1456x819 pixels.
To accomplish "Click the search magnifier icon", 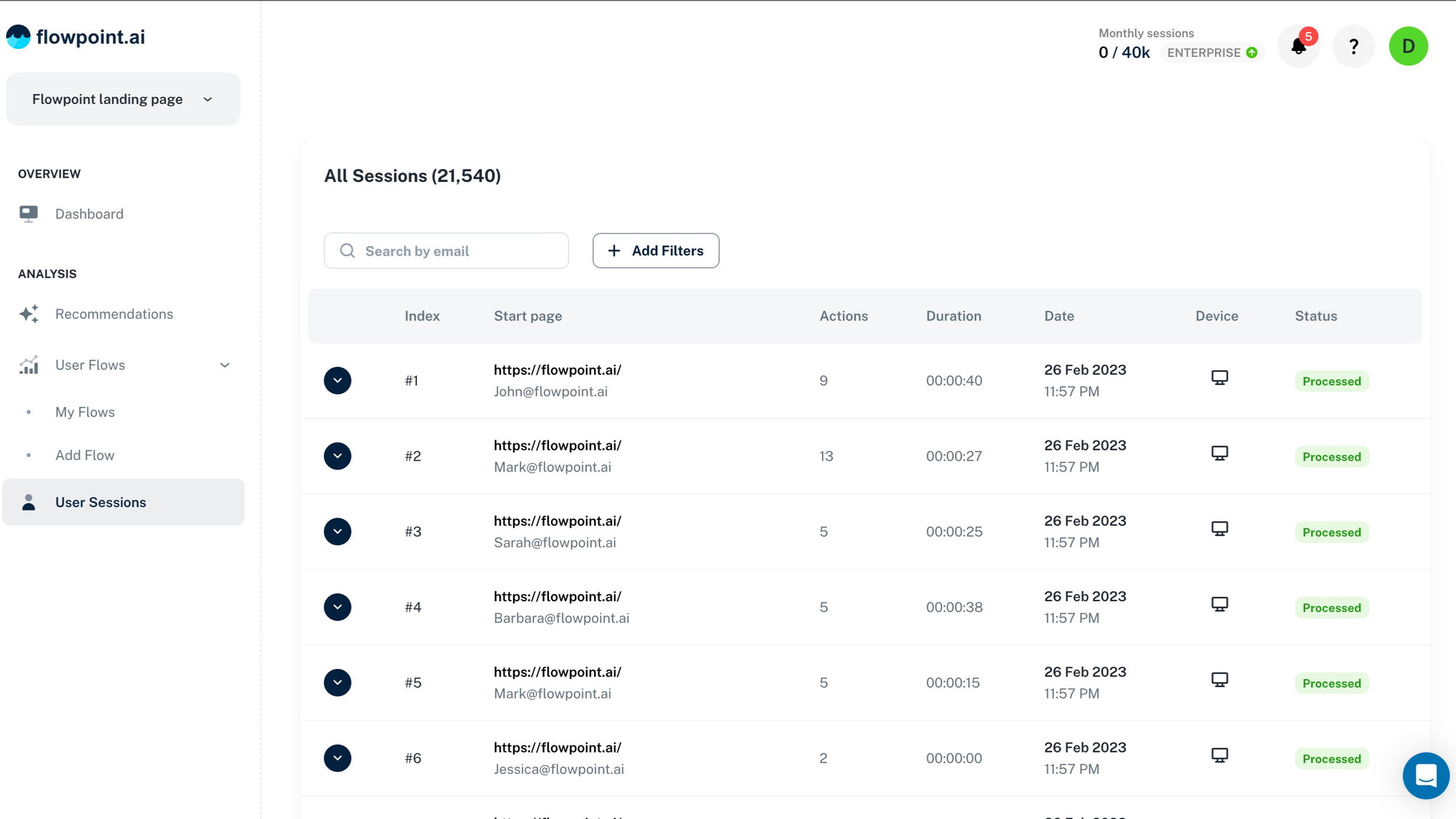I will (347, 250).
